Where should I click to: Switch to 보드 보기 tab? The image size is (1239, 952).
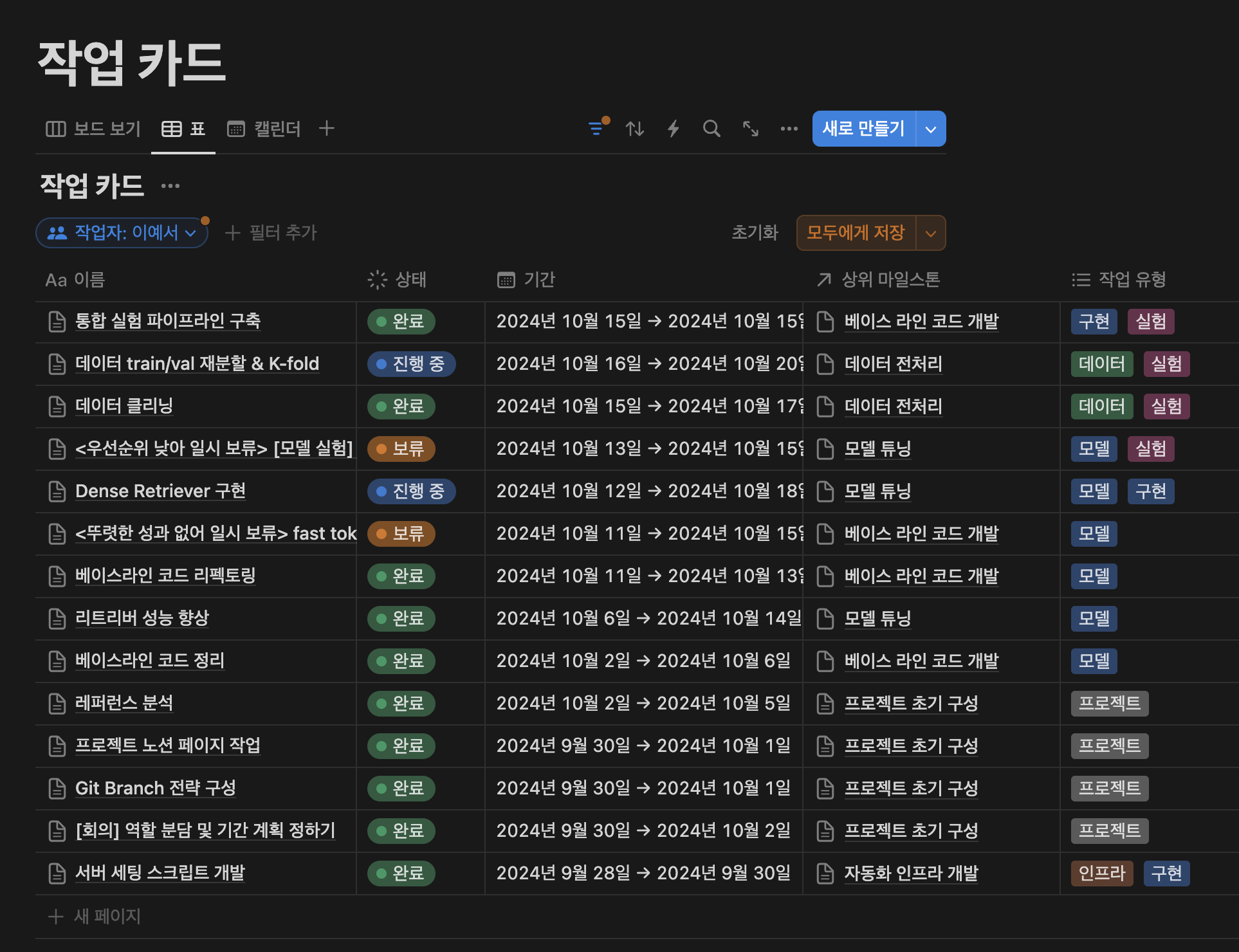pyautogui.click(x=93, y=129)
